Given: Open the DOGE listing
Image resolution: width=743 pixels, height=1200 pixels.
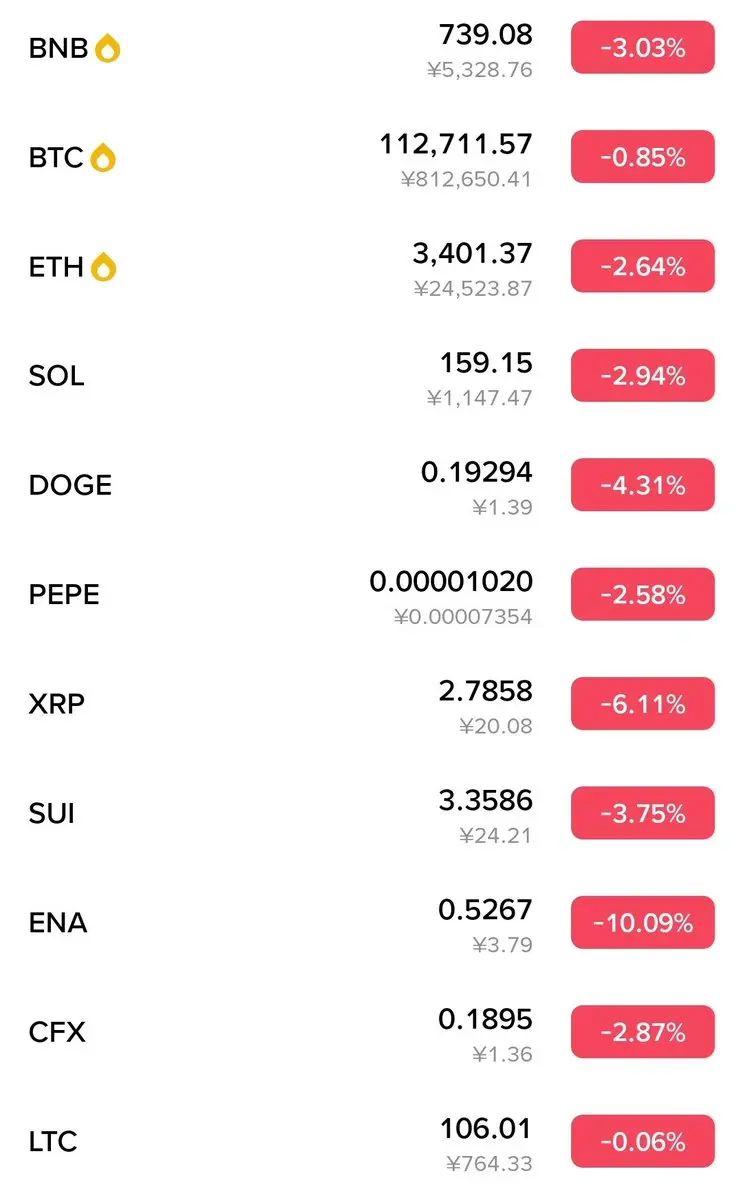Looking at the screenshot, I should coord(371,486).
